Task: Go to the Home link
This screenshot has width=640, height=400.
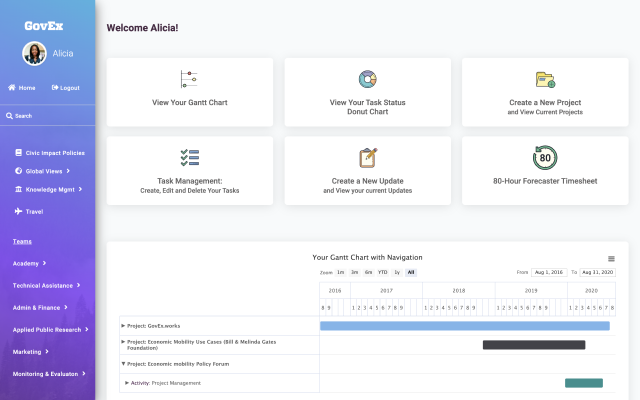Action: tap(22, 88)
